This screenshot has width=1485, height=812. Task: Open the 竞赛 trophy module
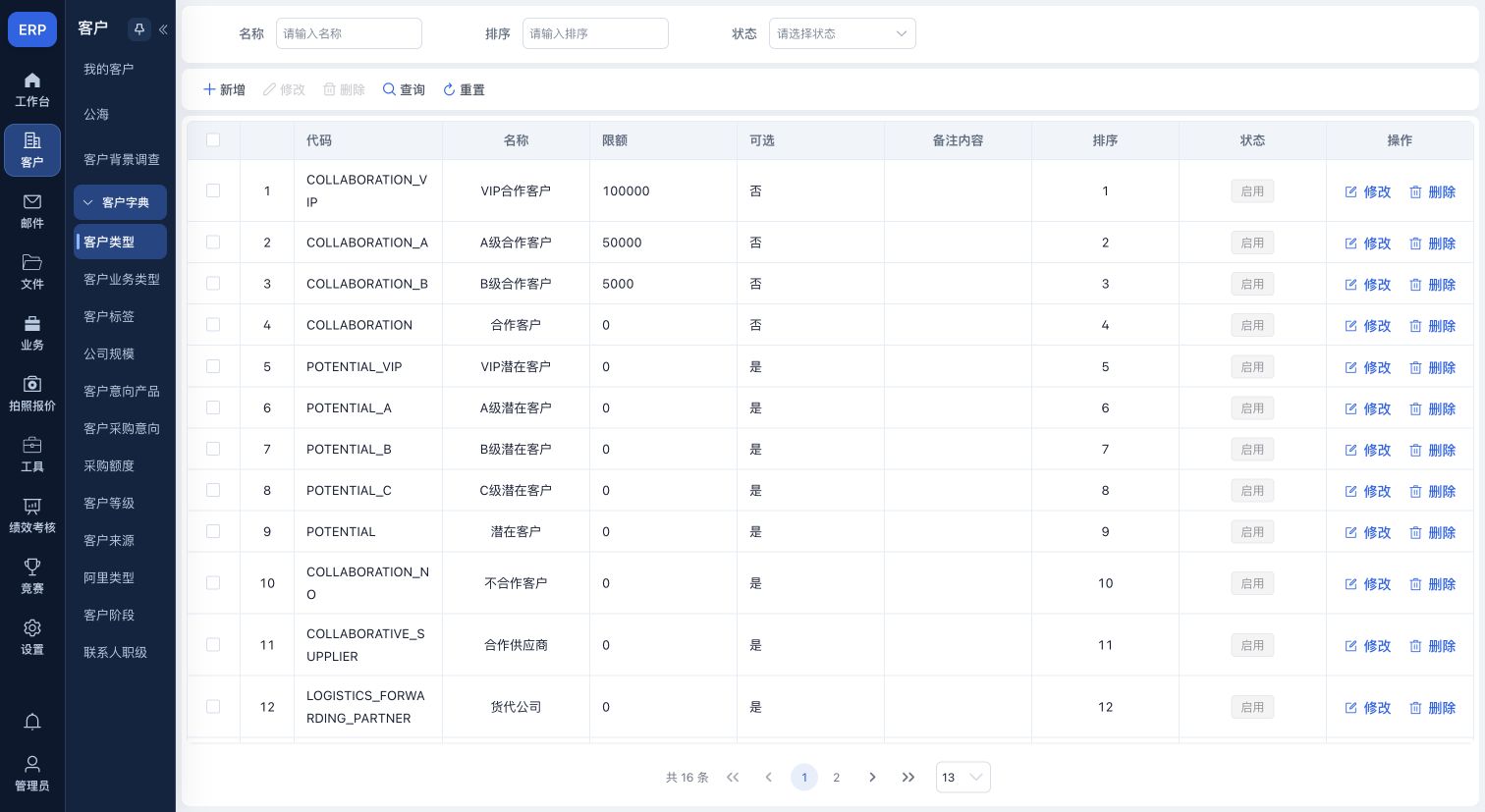pos(32,576)
